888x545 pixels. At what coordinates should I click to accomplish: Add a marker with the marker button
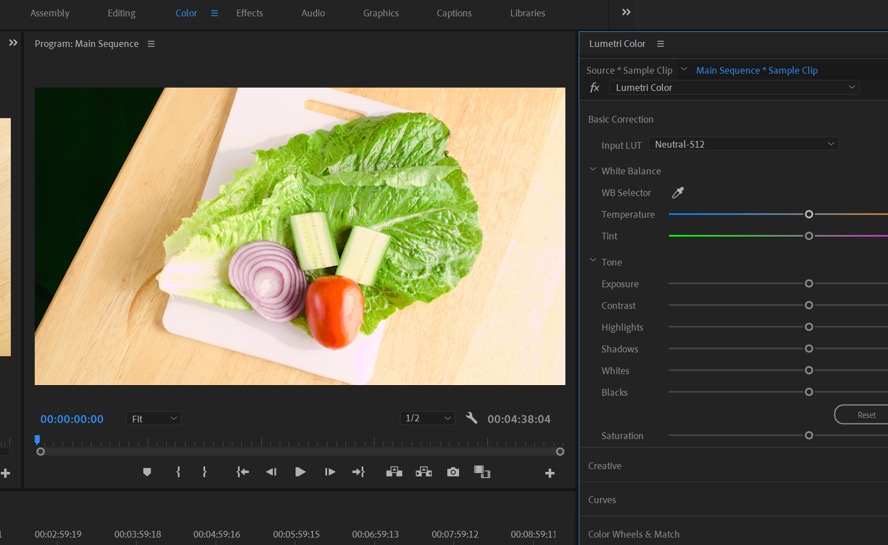point(147,472)
